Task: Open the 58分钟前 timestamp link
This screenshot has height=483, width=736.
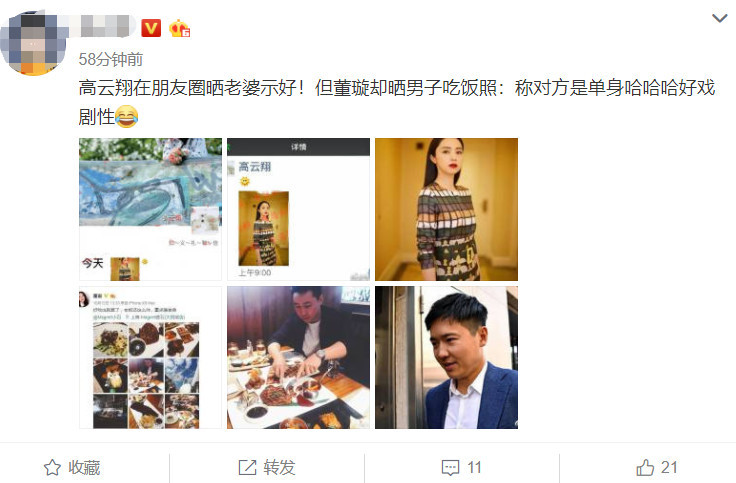Action: [x=111, y=59]
